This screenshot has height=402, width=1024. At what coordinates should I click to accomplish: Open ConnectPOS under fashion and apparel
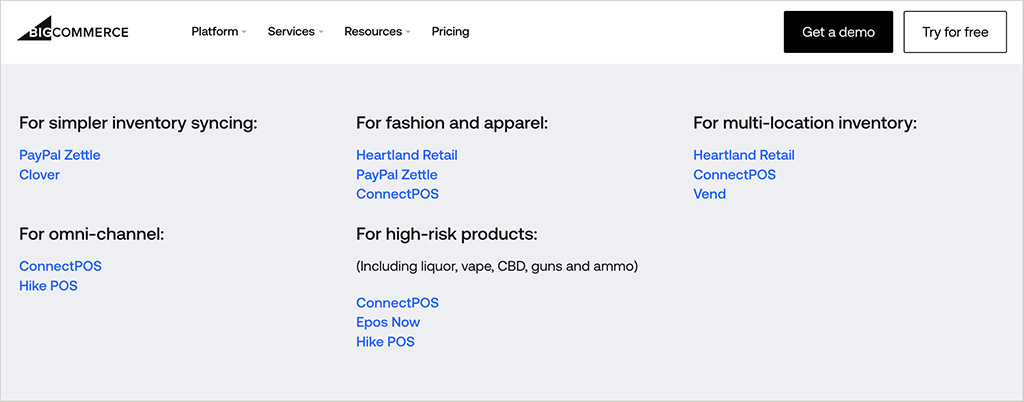point(398,194)
